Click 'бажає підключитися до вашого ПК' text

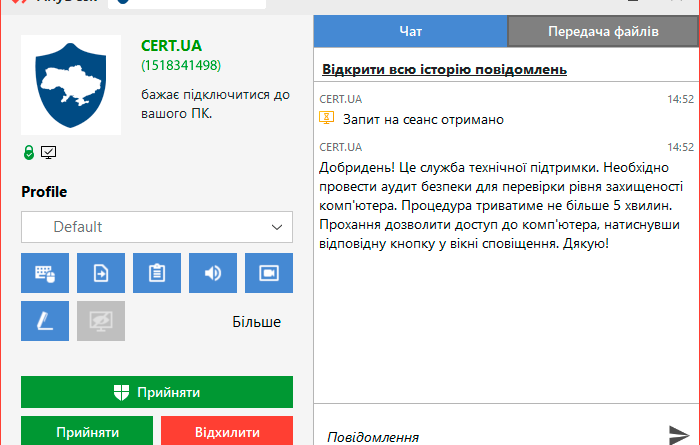[215, 104]
